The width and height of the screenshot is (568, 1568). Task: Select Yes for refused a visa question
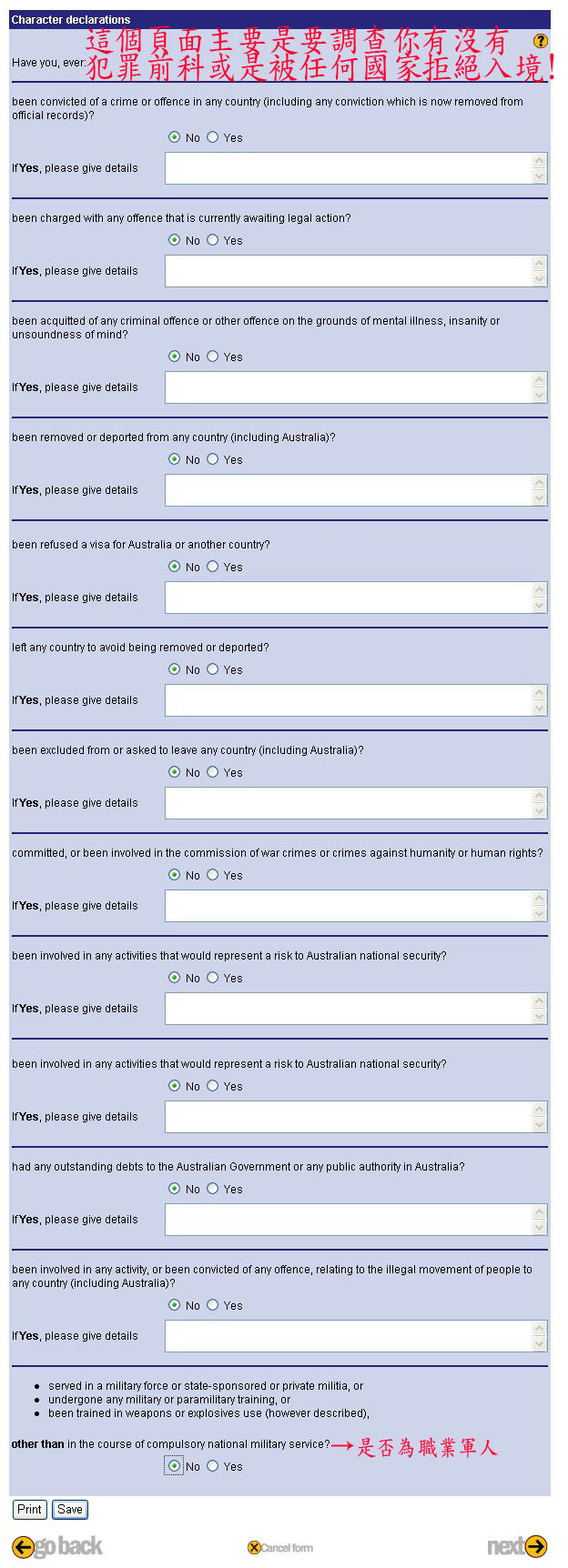[213, 567]
